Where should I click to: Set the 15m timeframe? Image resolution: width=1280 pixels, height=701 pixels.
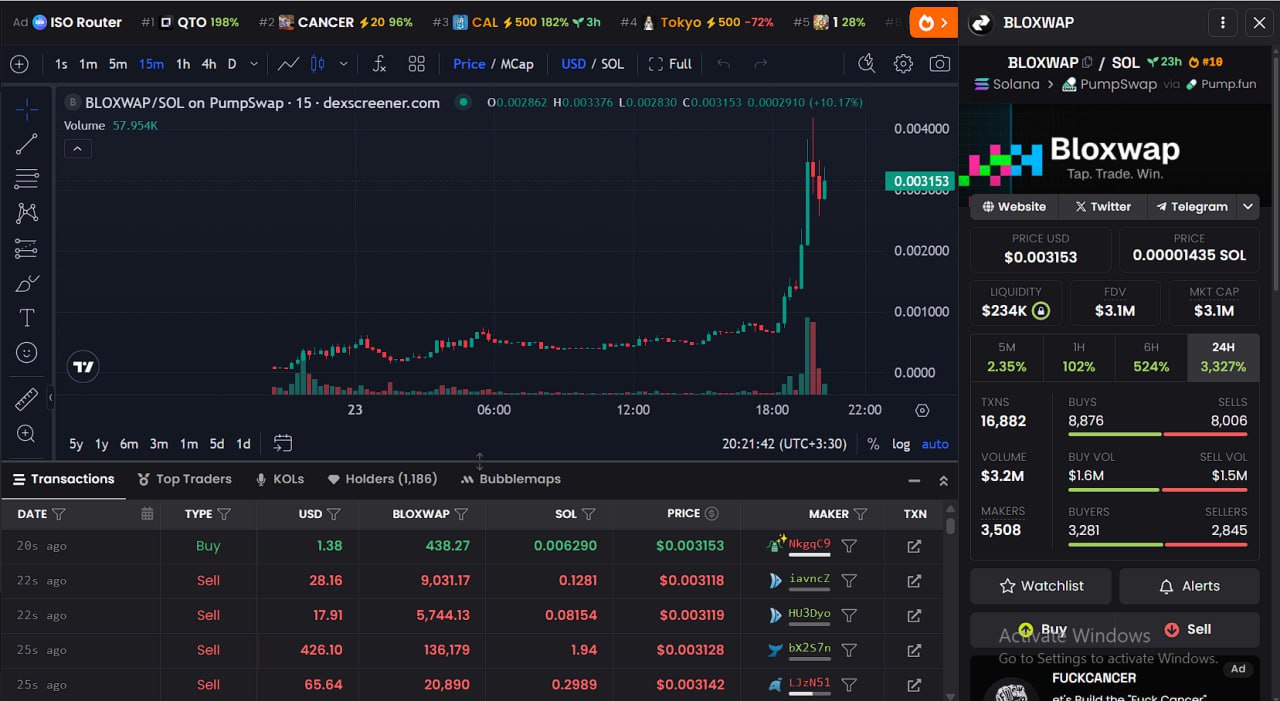click(151, 64)
